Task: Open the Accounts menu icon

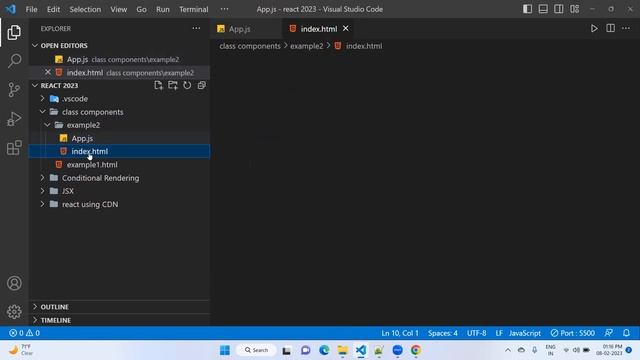Action: pos(14,283)
